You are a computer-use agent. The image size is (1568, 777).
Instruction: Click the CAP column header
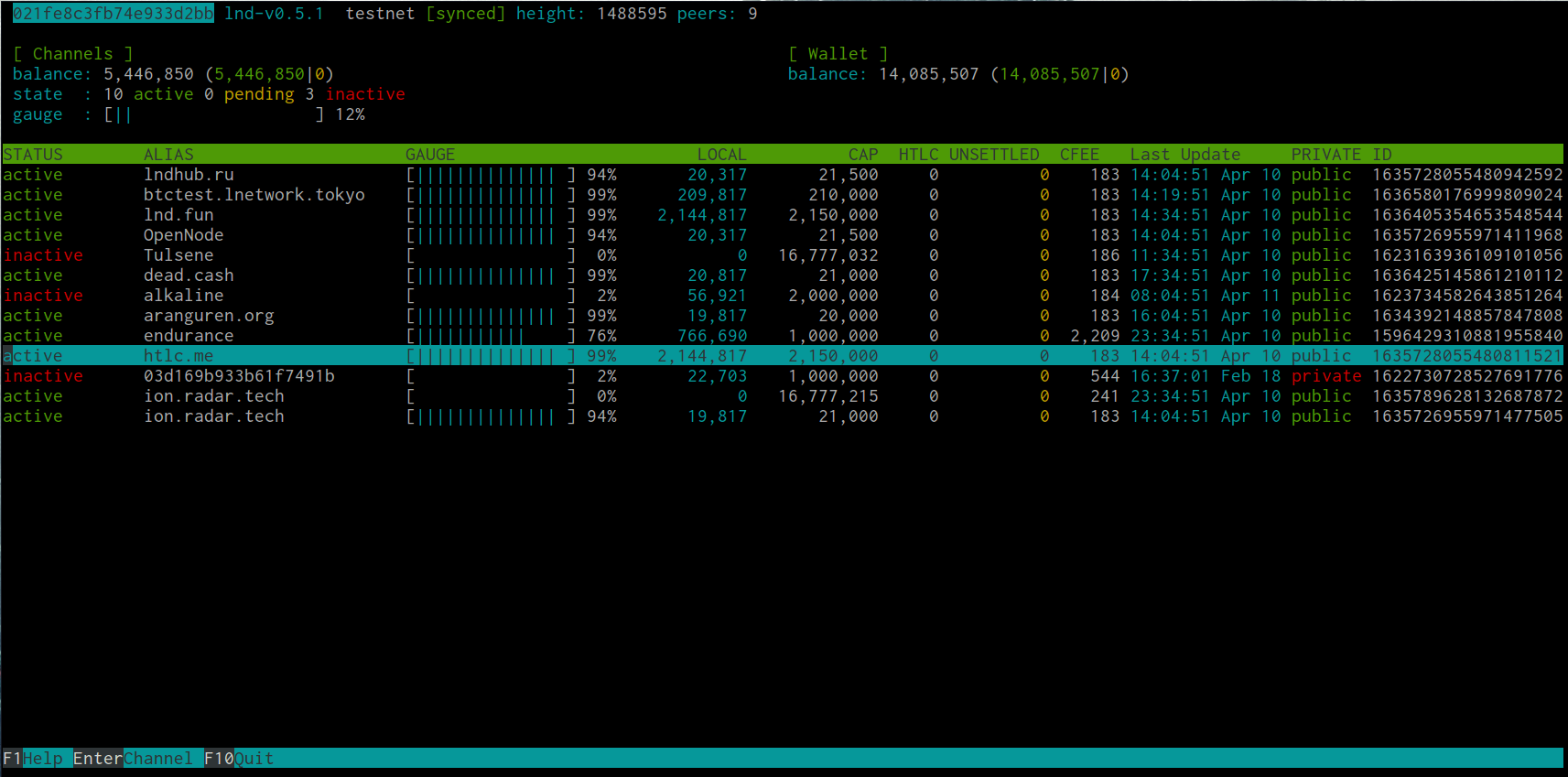863,155
